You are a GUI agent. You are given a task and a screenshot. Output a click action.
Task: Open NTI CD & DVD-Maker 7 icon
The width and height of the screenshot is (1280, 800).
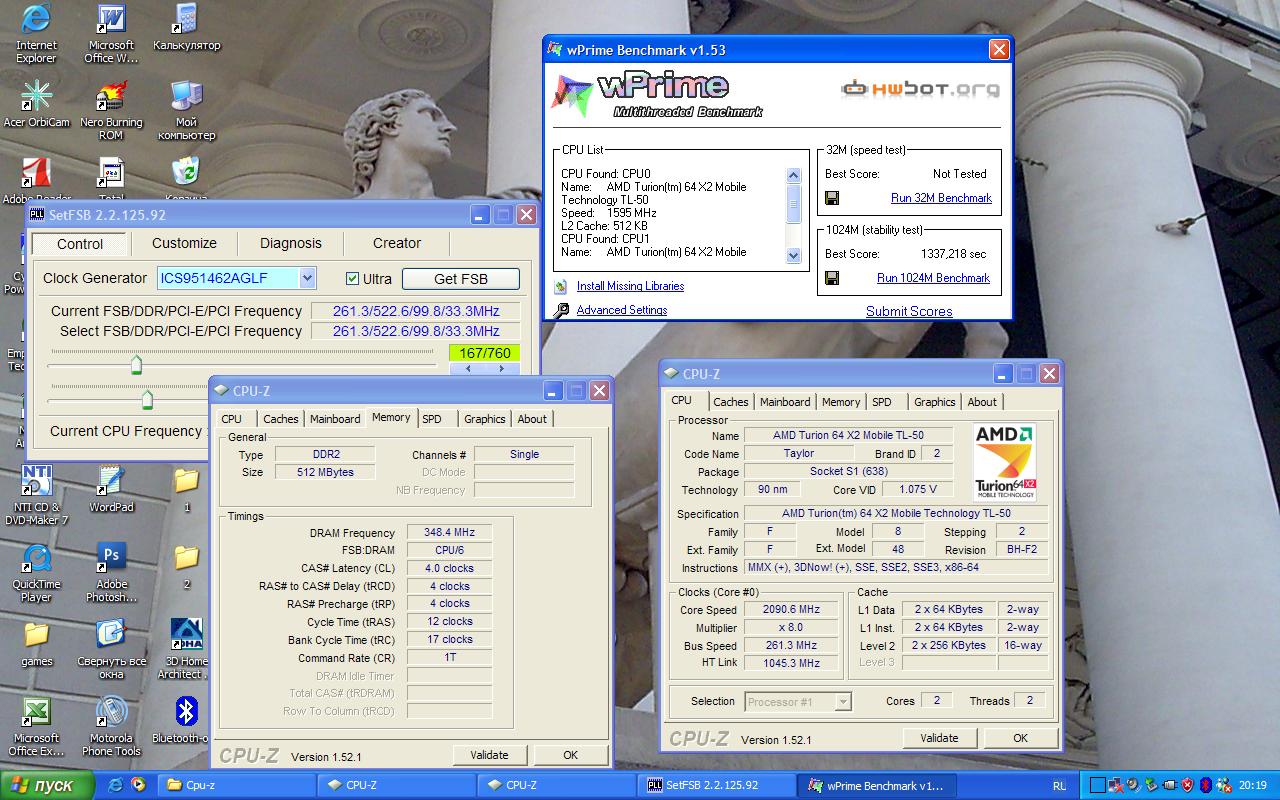37,495
